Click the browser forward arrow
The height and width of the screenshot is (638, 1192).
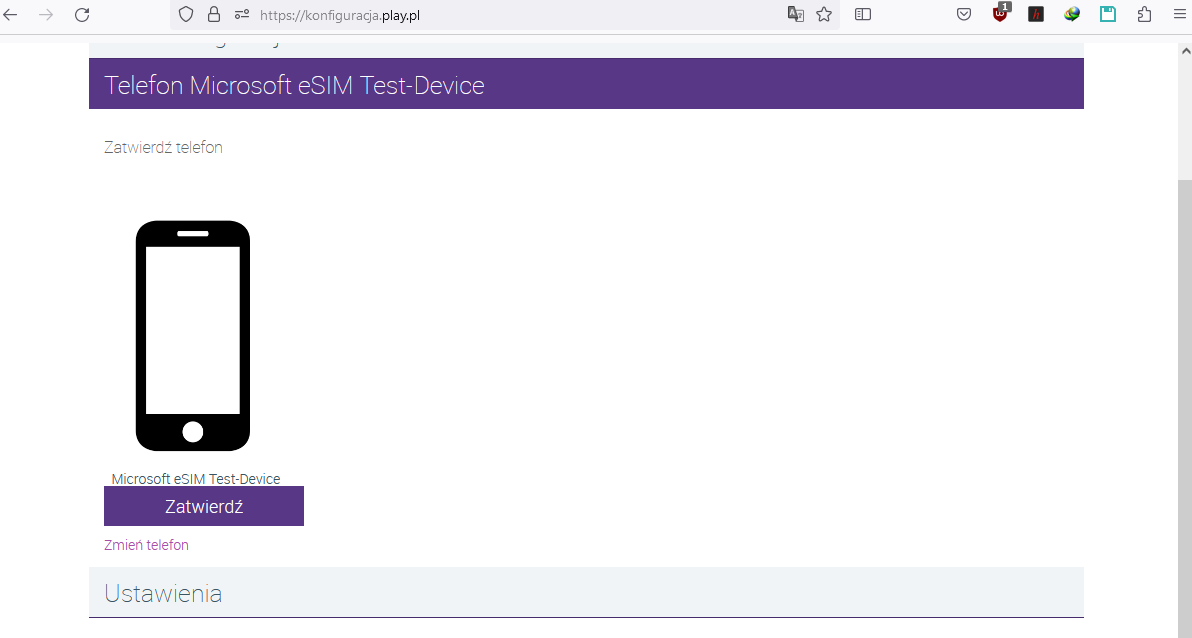(46, 14)
